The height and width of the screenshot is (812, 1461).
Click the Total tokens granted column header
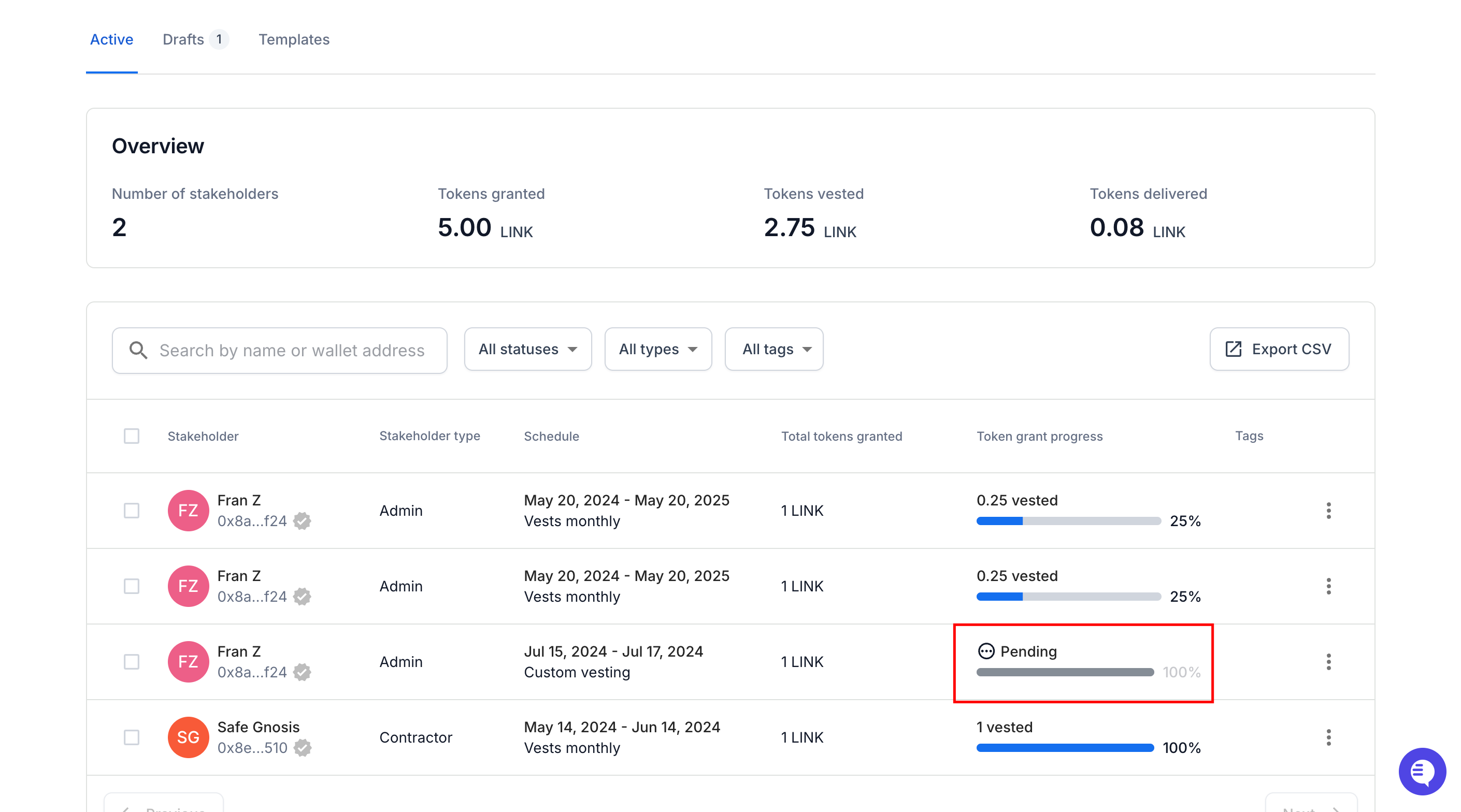pos(842,436)
